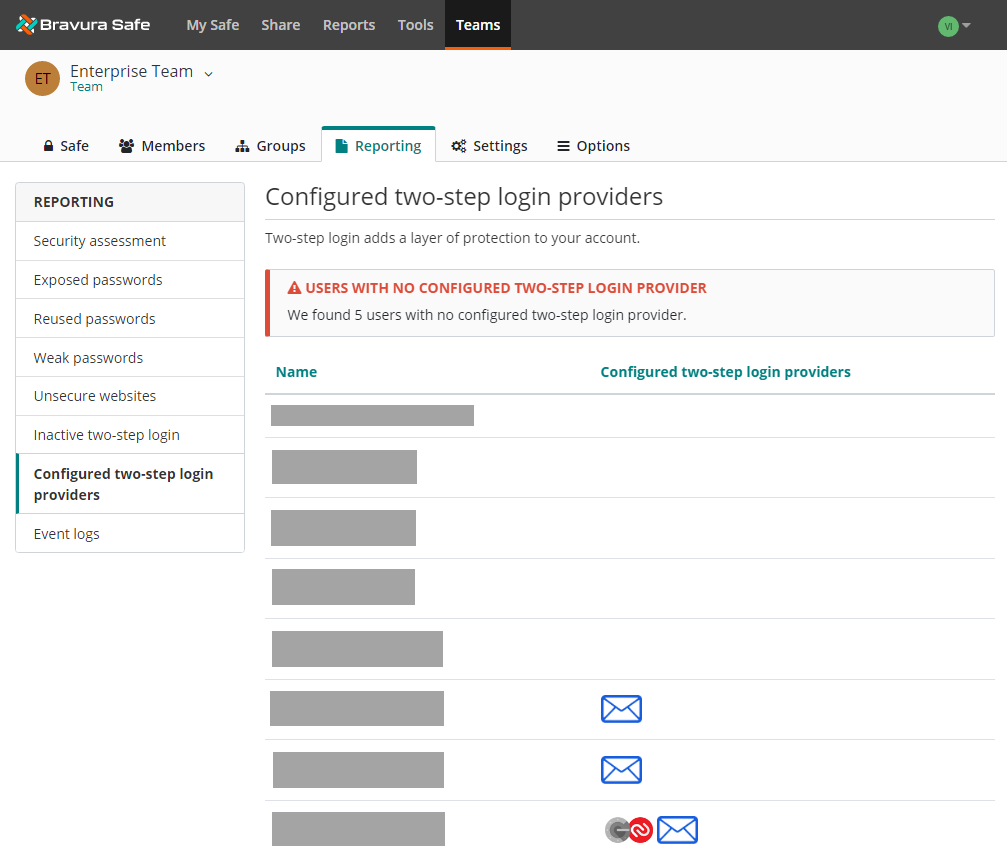Click the last redacted name in table

coord(358,829)
